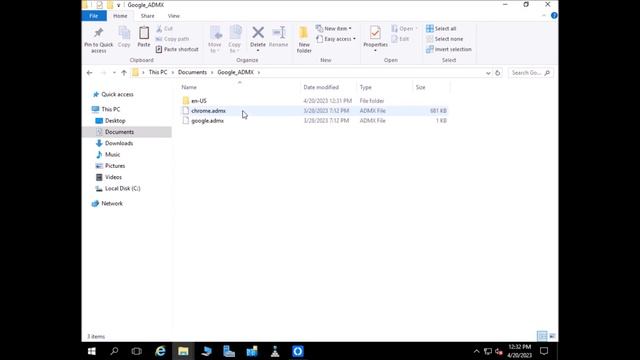Expand the address bar history dropdown
640x360 pixels.
tap(488, 73)
